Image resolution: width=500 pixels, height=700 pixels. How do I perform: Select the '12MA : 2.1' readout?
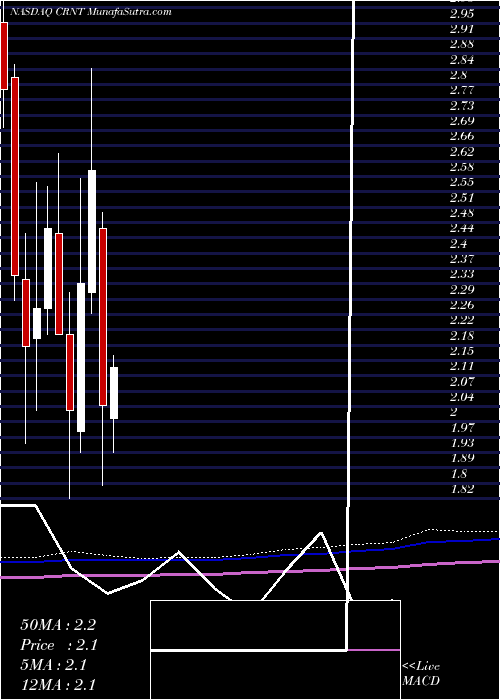[58, 685]
